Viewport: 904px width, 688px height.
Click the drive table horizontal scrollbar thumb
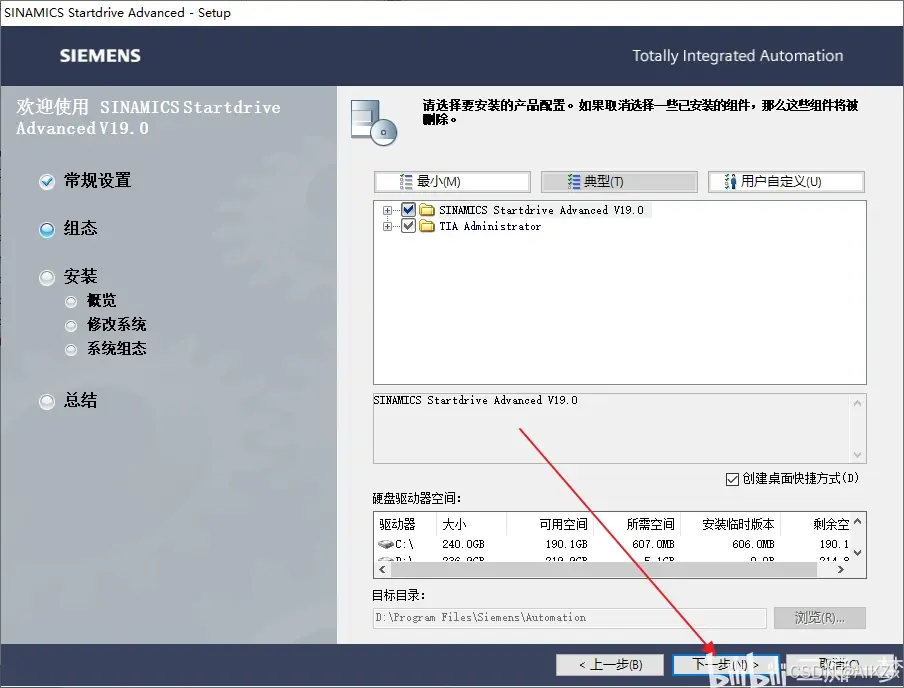pos(604,569)
